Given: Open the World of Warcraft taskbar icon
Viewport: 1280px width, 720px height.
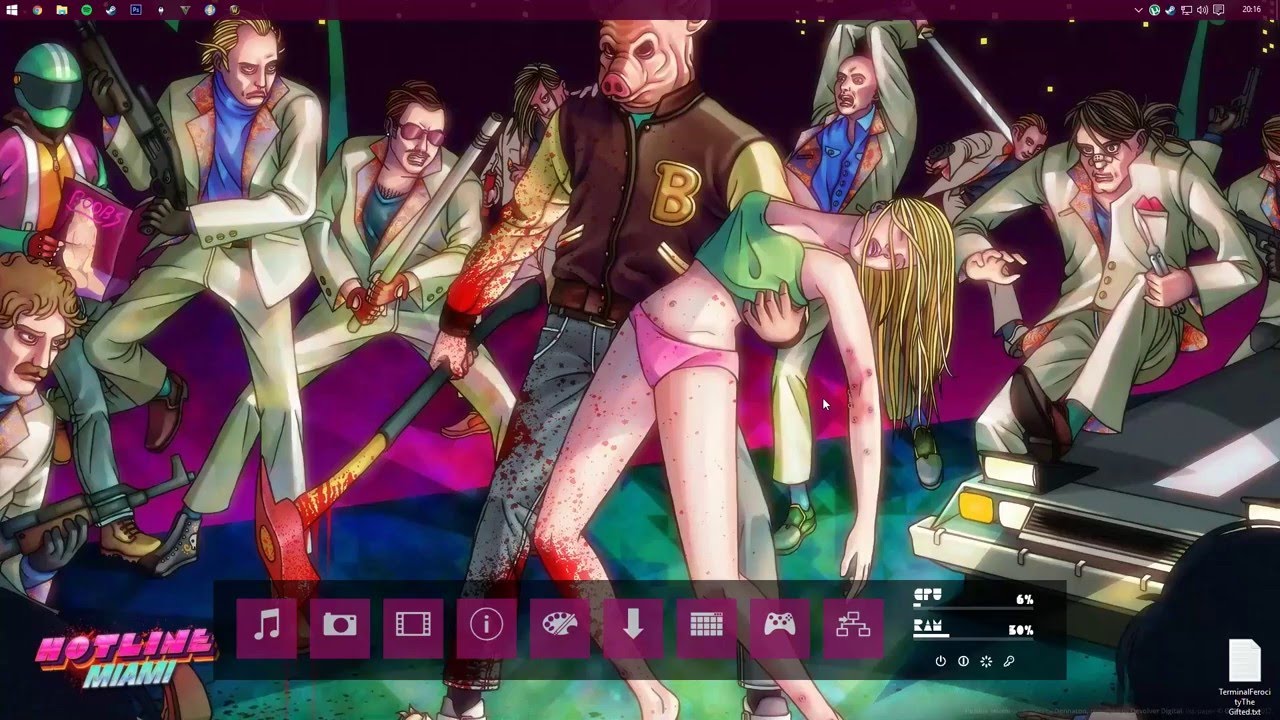Looking at the screenshot, I should pyautogui.click(x=235, y=10).
